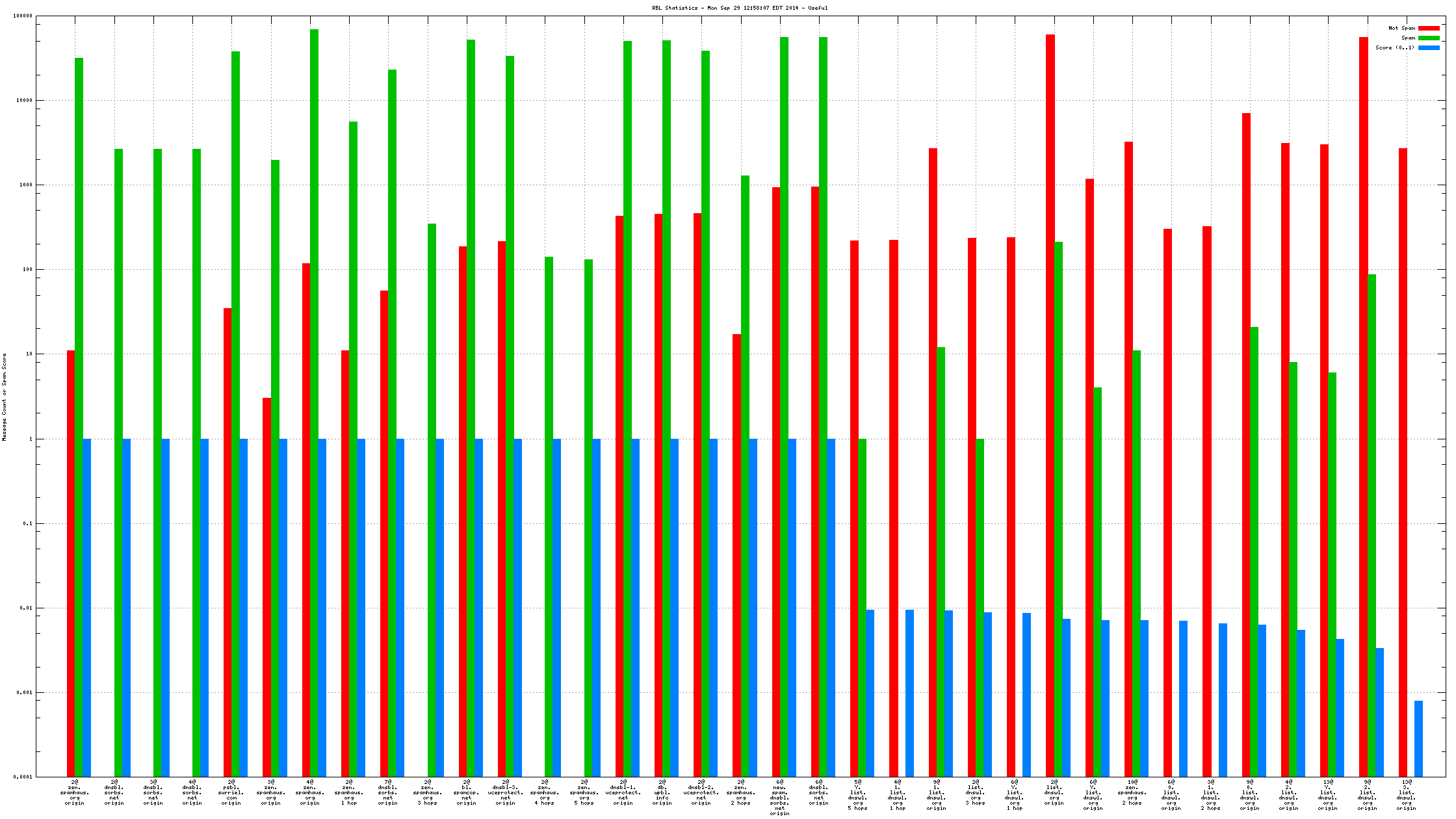Click the 'Message Count or Spam Score' axis label
Viewport: 1456px width, 819px height.
[x=5, y=396]
